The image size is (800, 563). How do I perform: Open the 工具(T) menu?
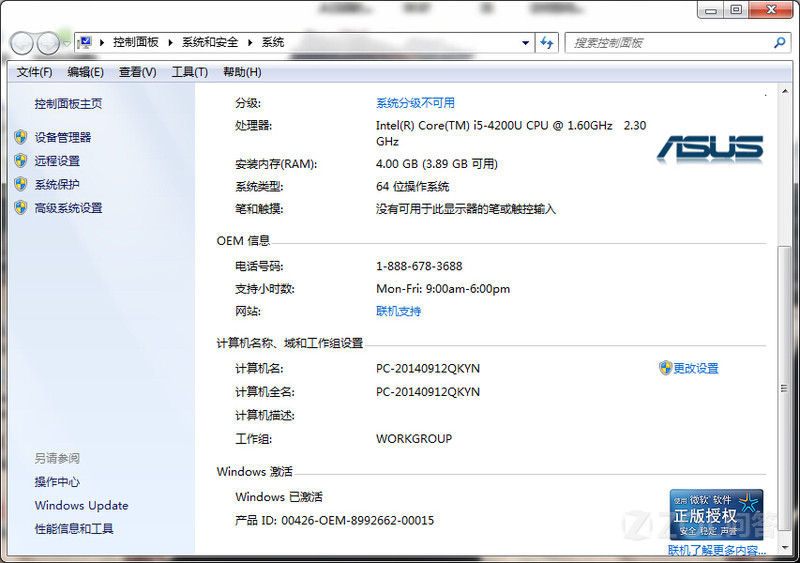pyautogui.click(x=190, y=72)
